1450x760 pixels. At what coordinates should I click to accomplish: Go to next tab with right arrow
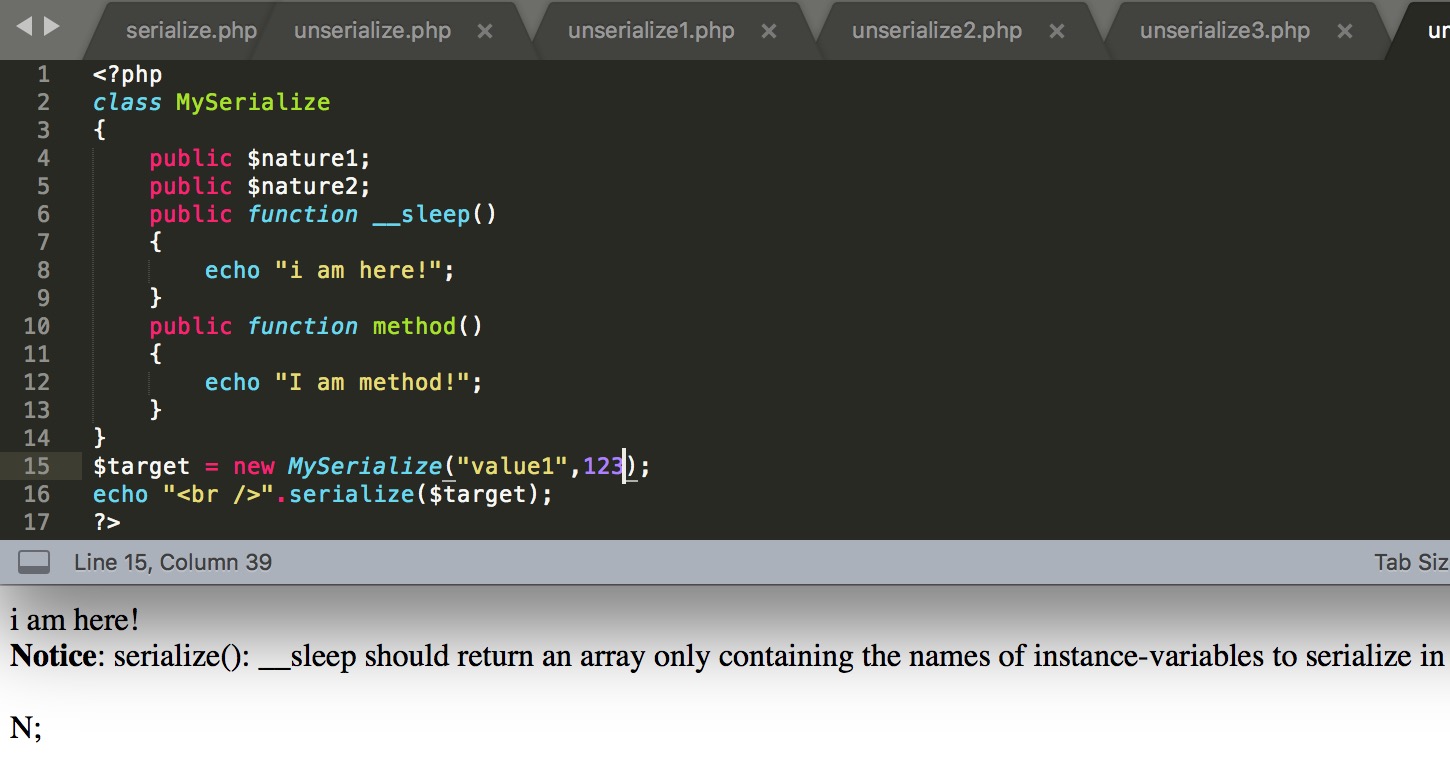[52, 28]
